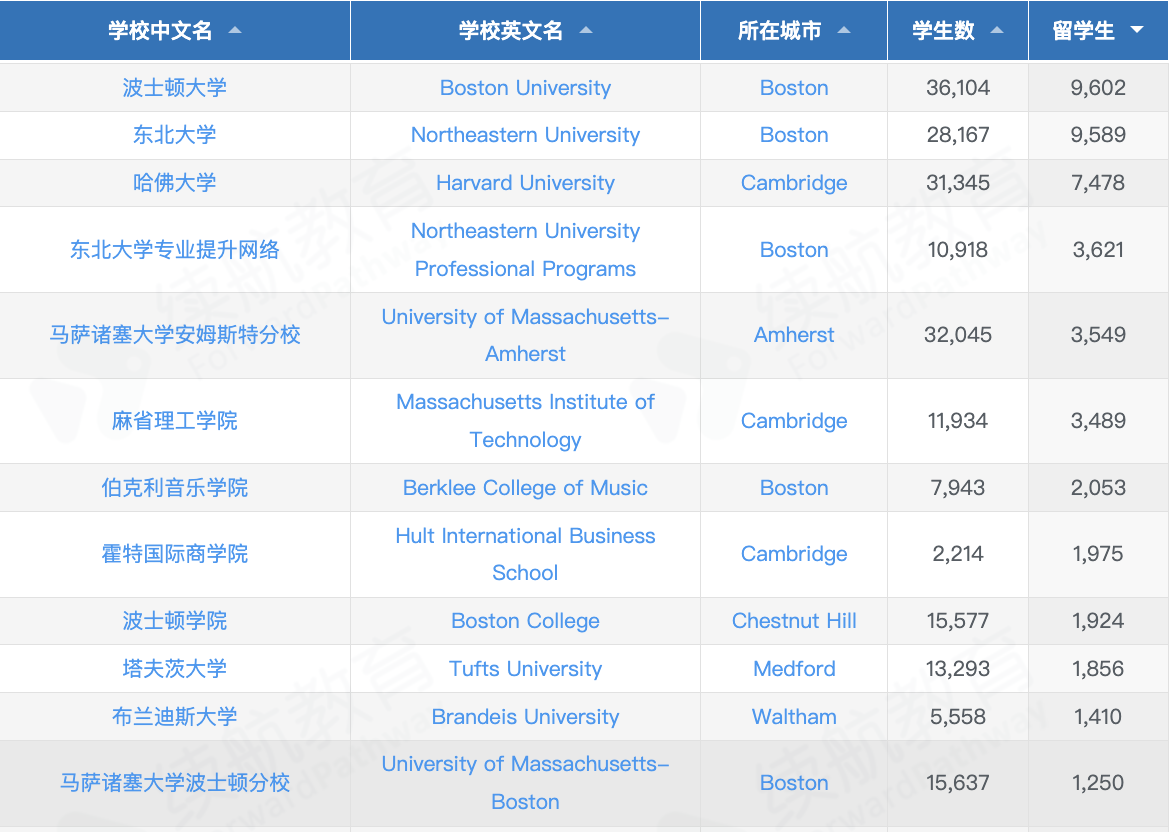Select the 麻省理工学院 link
The width and height of the screenshot is (1176, 832).
(x=175, y=421)
